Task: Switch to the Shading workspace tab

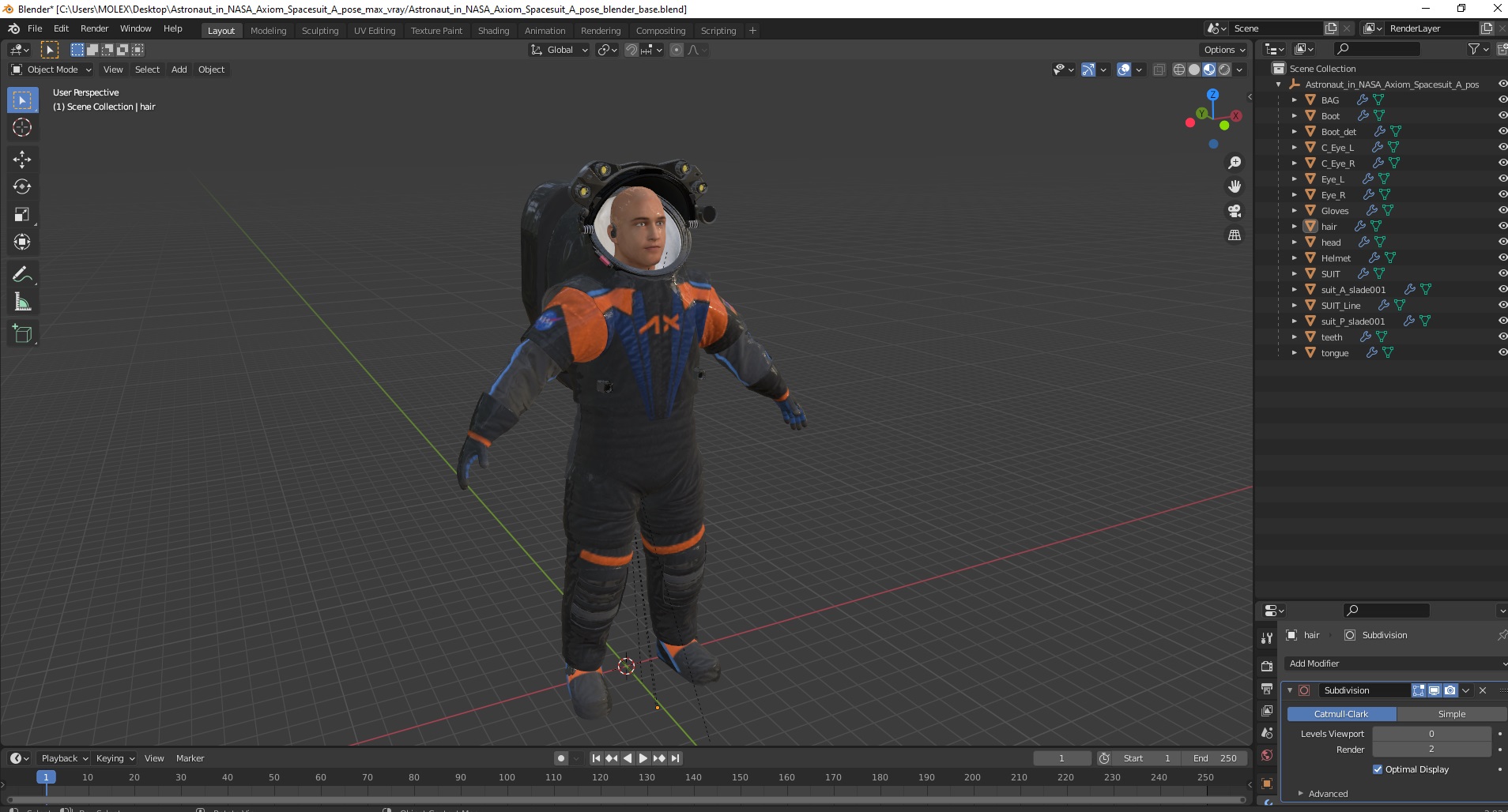Action: point(493,31)
